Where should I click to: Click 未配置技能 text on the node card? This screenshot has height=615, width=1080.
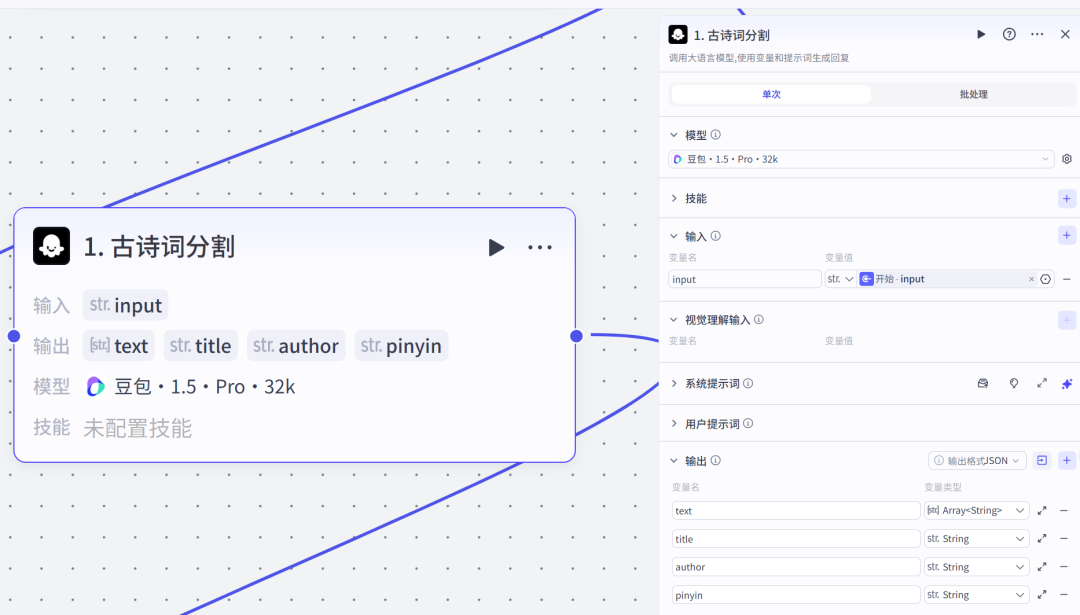[x=138, y=428]
